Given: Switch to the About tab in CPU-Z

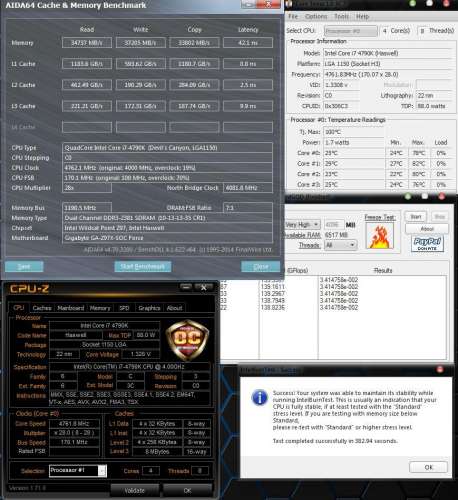Looking at the screenshot, I should [x=174, y=308].
